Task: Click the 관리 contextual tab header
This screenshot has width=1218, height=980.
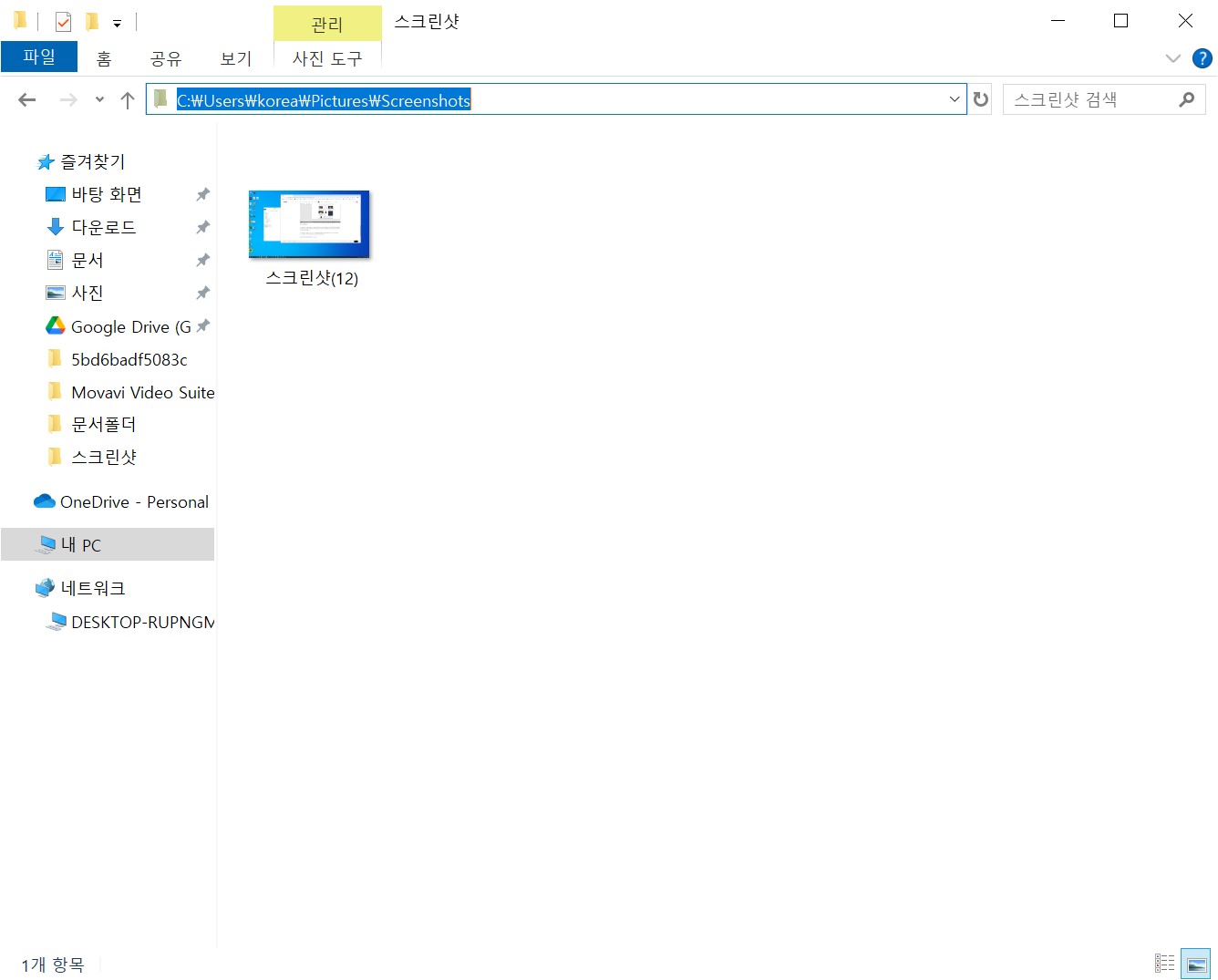Action: click(x=327, y=25)
